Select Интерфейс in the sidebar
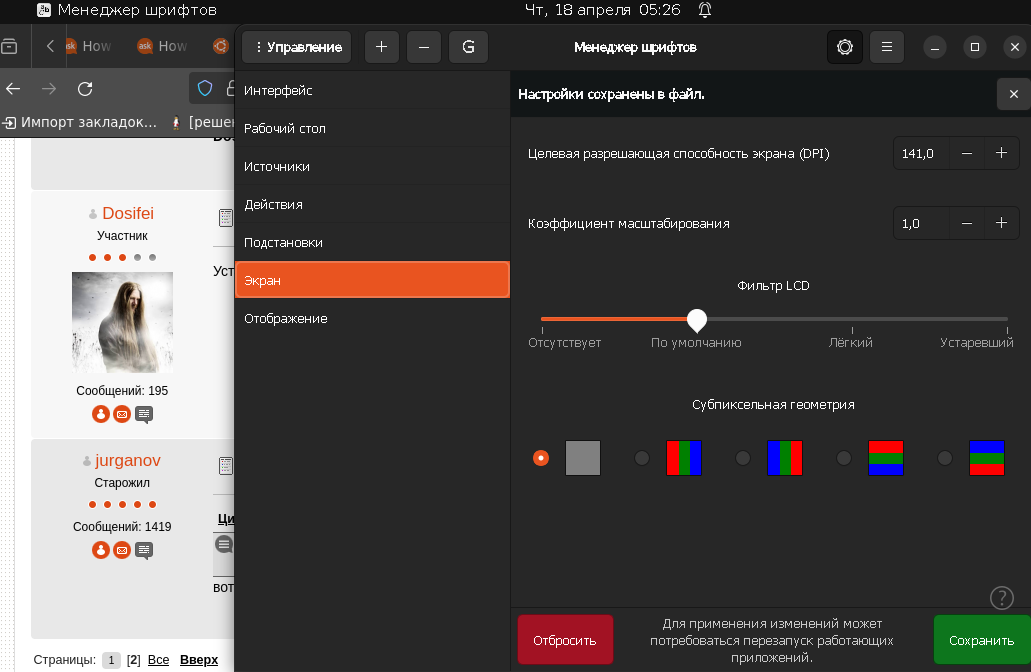 [x=372, y=90]
